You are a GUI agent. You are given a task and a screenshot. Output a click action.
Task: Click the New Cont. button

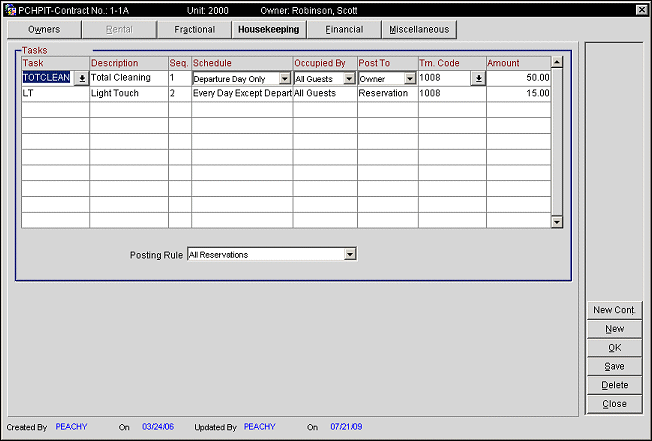(615, 310)
